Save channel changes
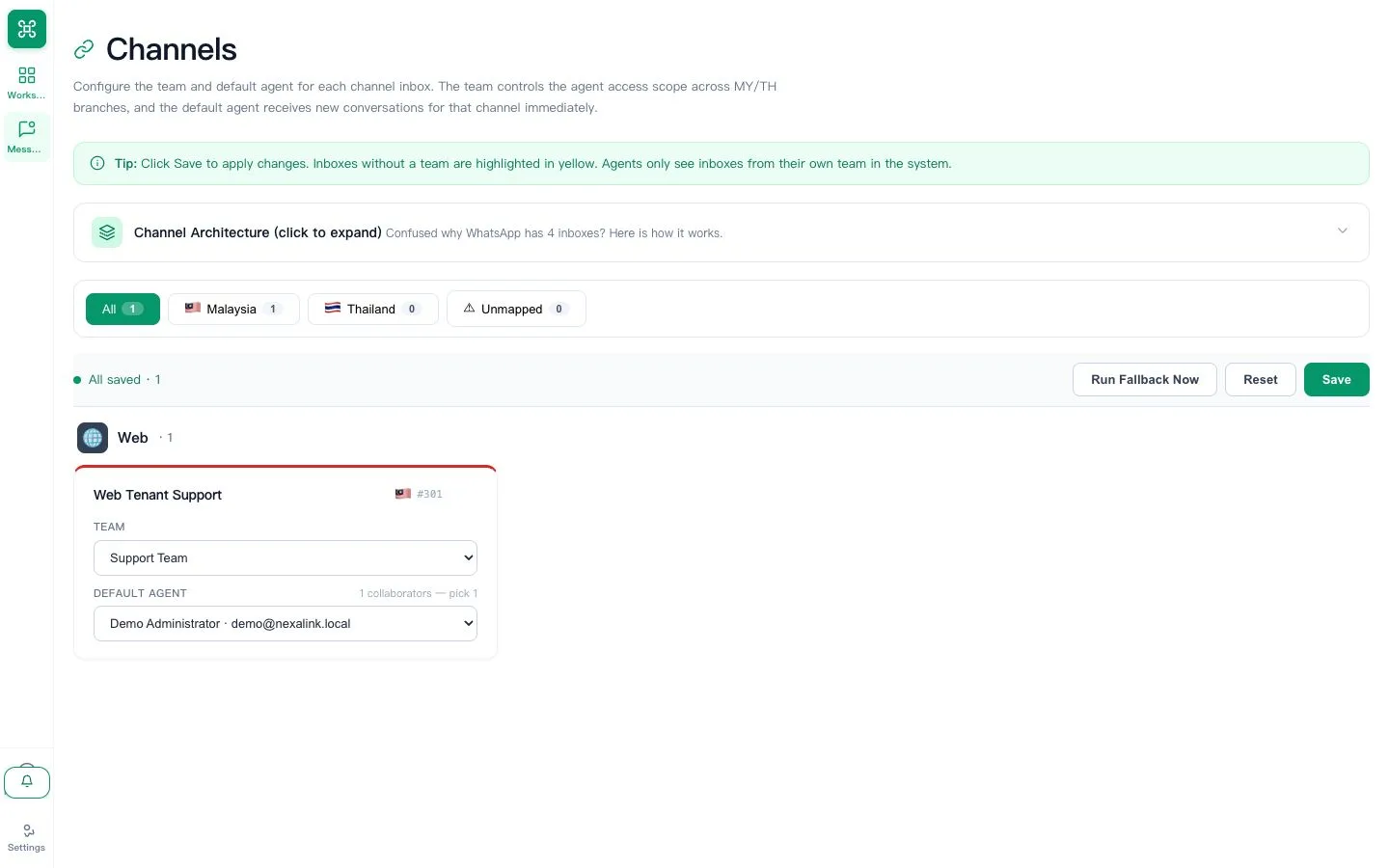 1337,380
